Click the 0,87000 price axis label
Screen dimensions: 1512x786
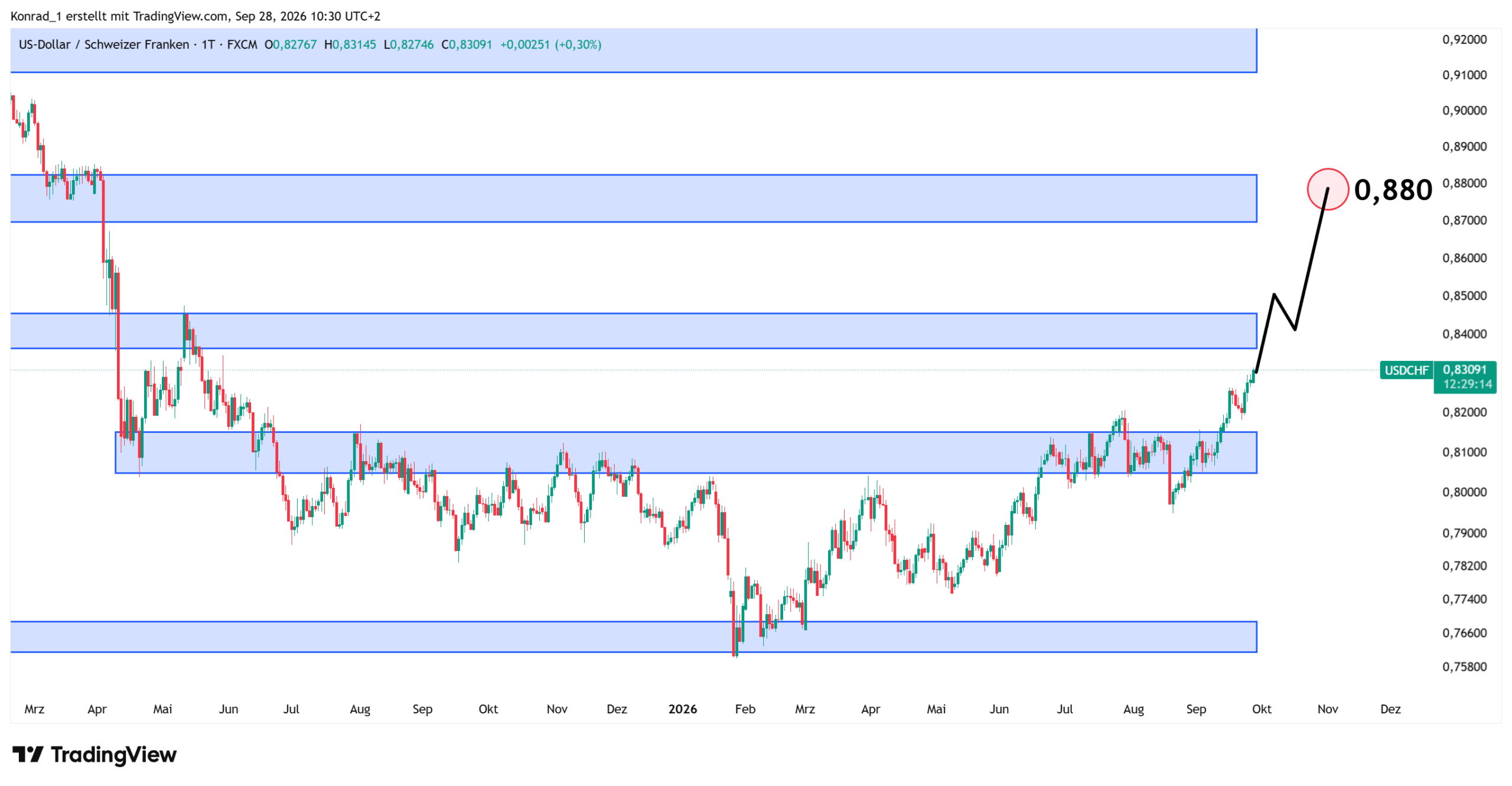(1464, 220)
